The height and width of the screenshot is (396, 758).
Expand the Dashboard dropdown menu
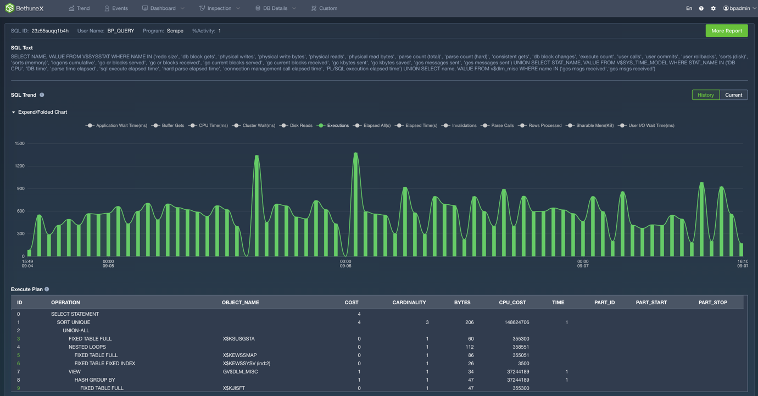tap(163, 8)
